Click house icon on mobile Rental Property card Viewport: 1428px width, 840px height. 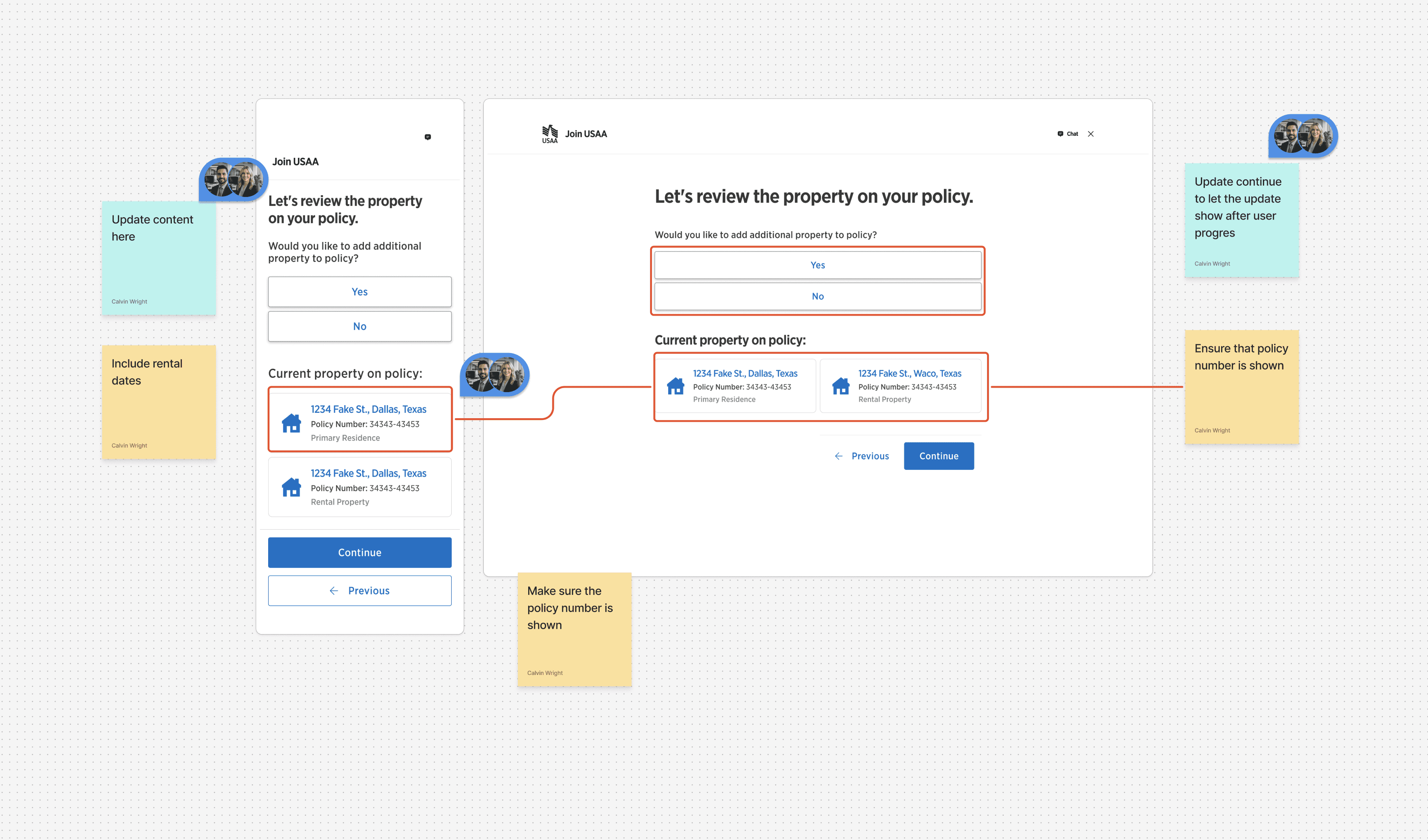click(x=291, y=487)
